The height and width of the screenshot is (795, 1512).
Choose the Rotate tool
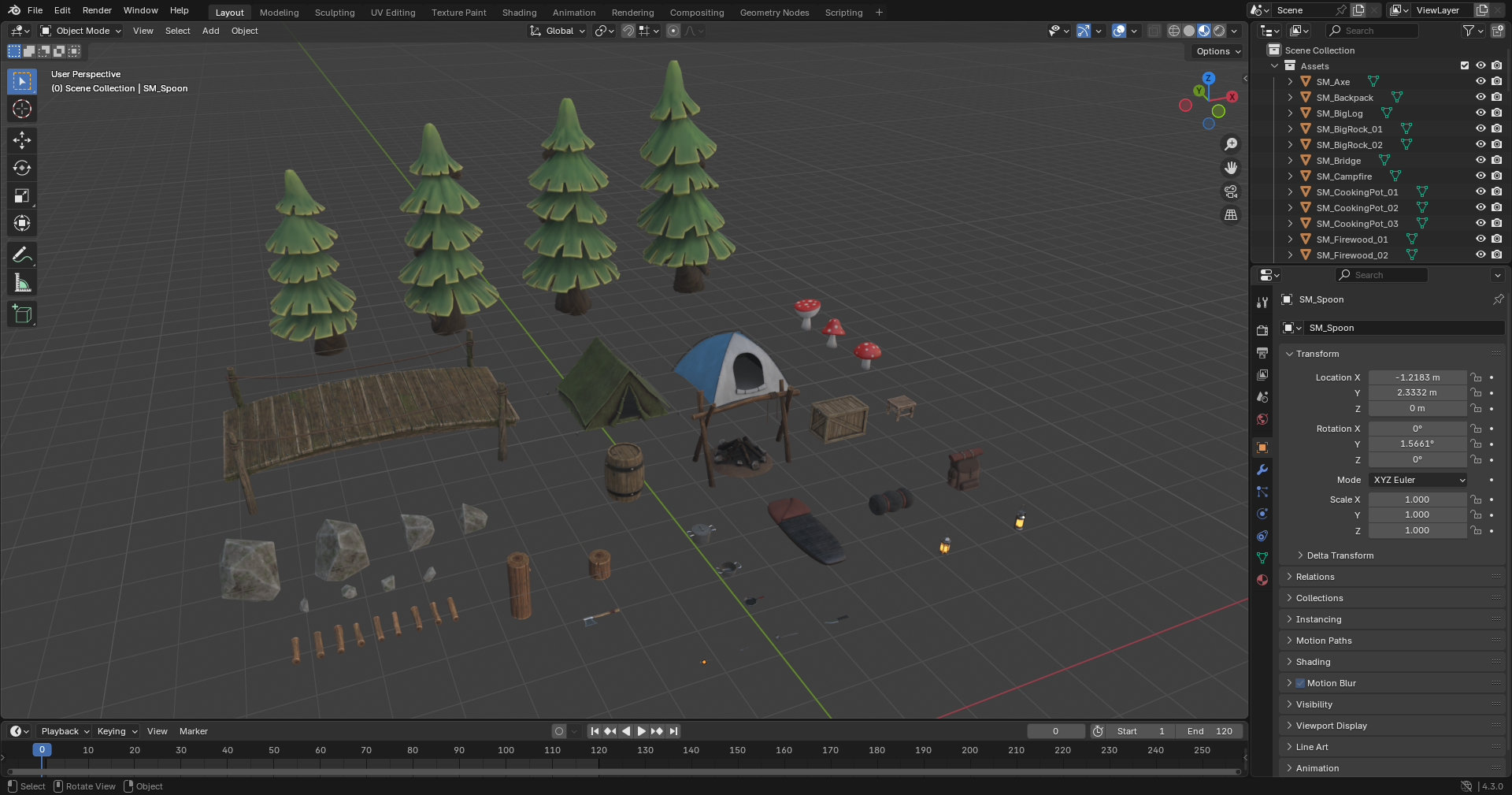[x=22, y=168]
